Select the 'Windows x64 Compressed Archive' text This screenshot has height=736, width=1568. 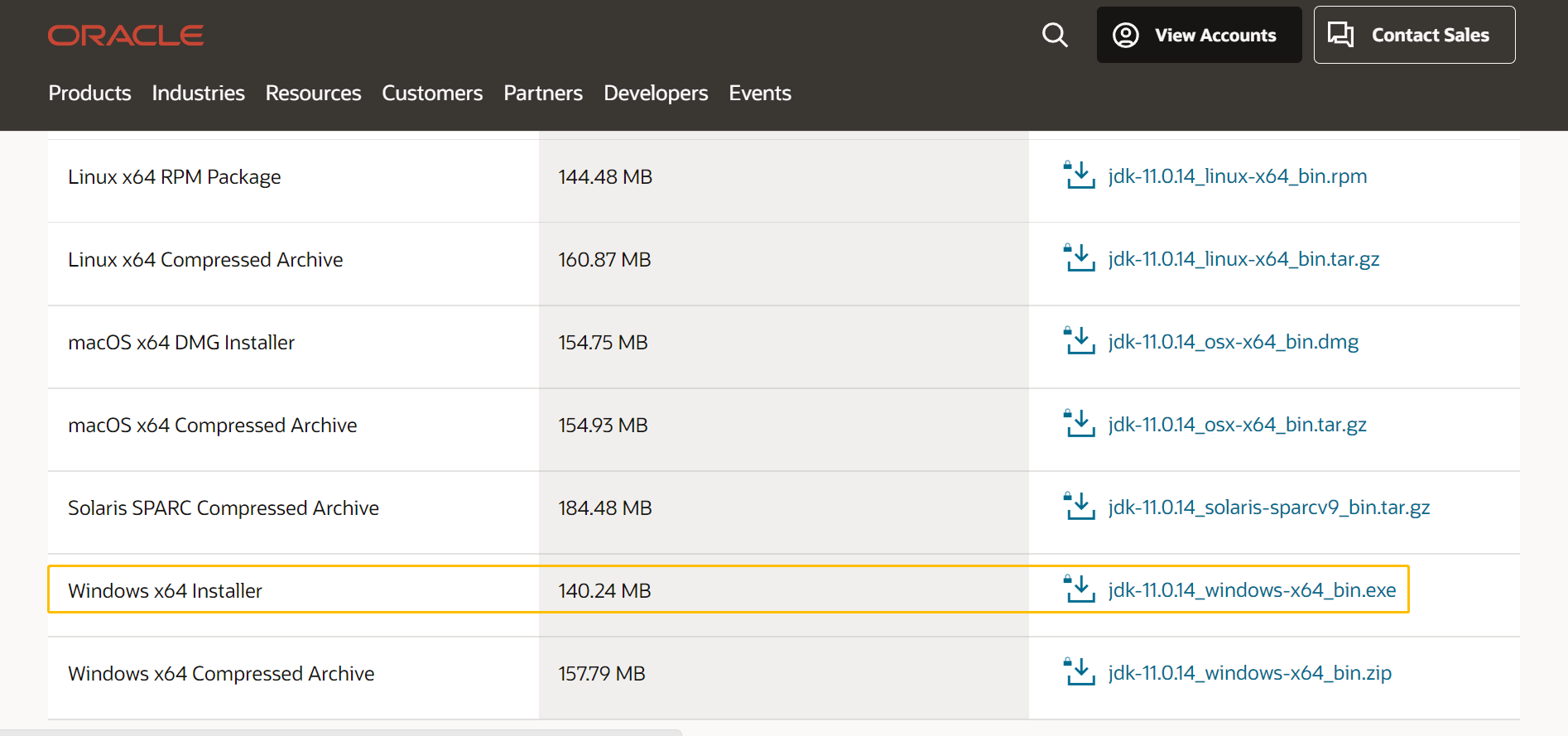point(221,674)
